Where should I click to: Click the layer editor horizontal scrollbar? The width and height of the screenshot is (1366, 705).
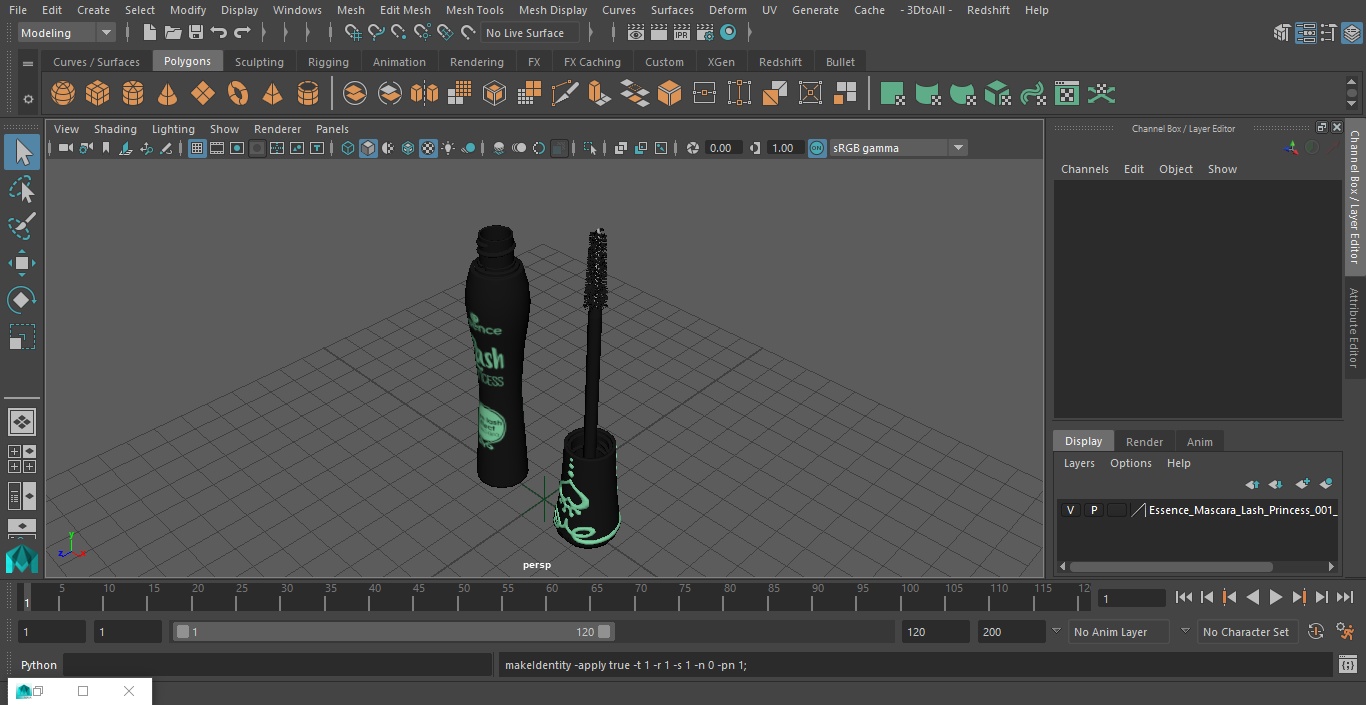point(1172,567)
